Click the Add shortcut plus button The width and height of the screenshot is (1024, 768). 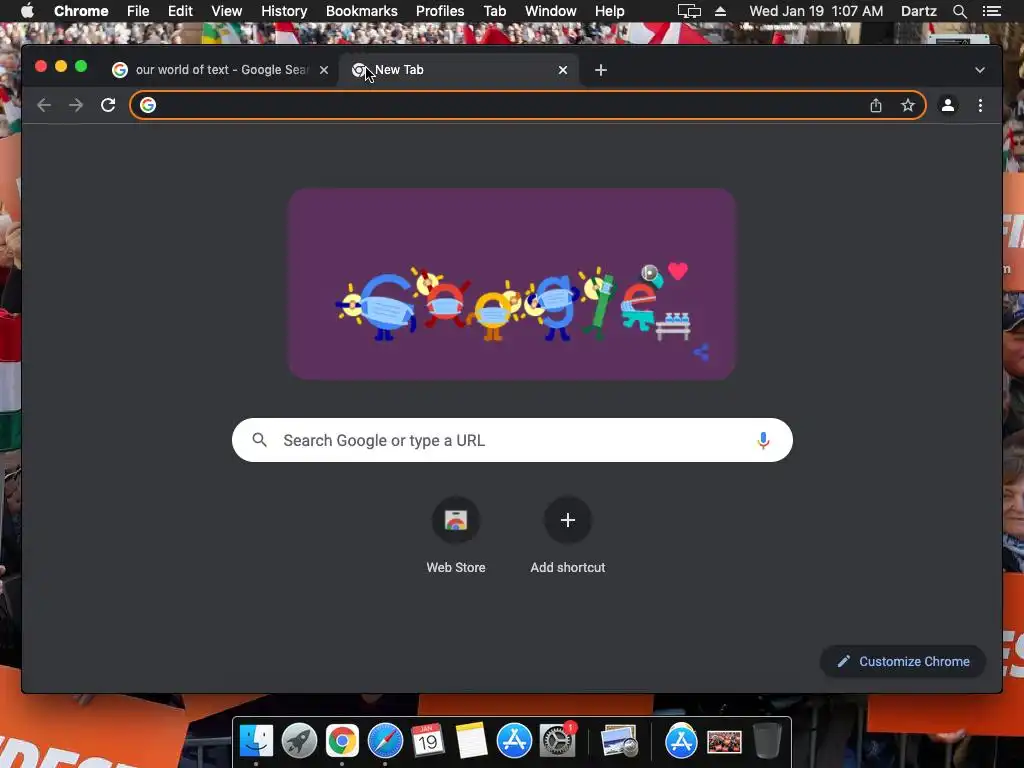point(568,520)
